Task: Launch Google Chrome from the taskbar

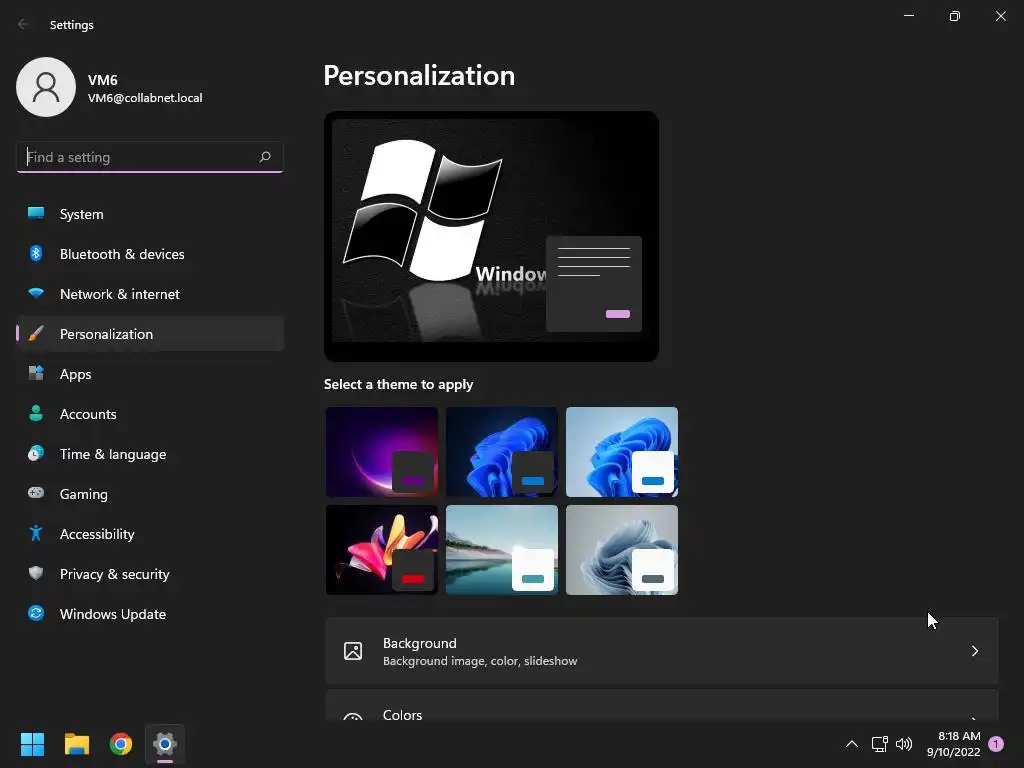Action: click(121, 744)
